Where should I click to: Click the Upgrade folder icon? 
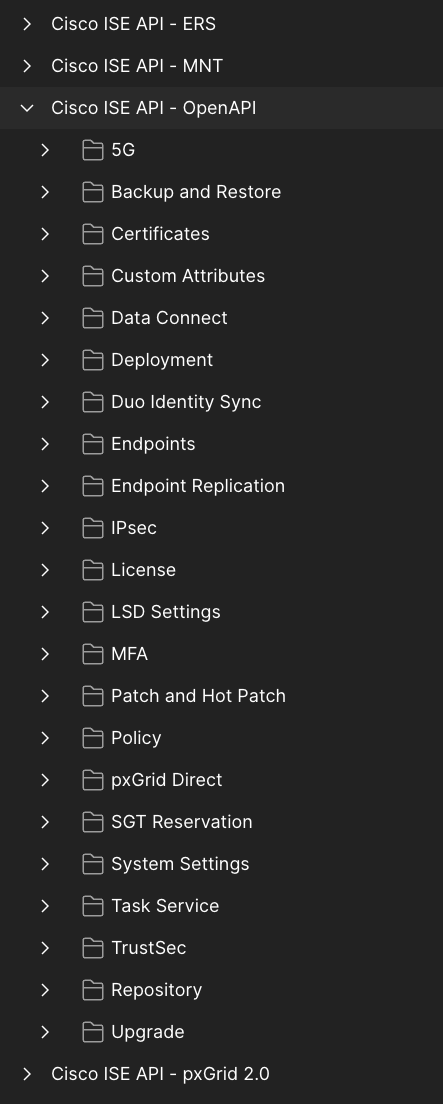[x=93, y=1032]
